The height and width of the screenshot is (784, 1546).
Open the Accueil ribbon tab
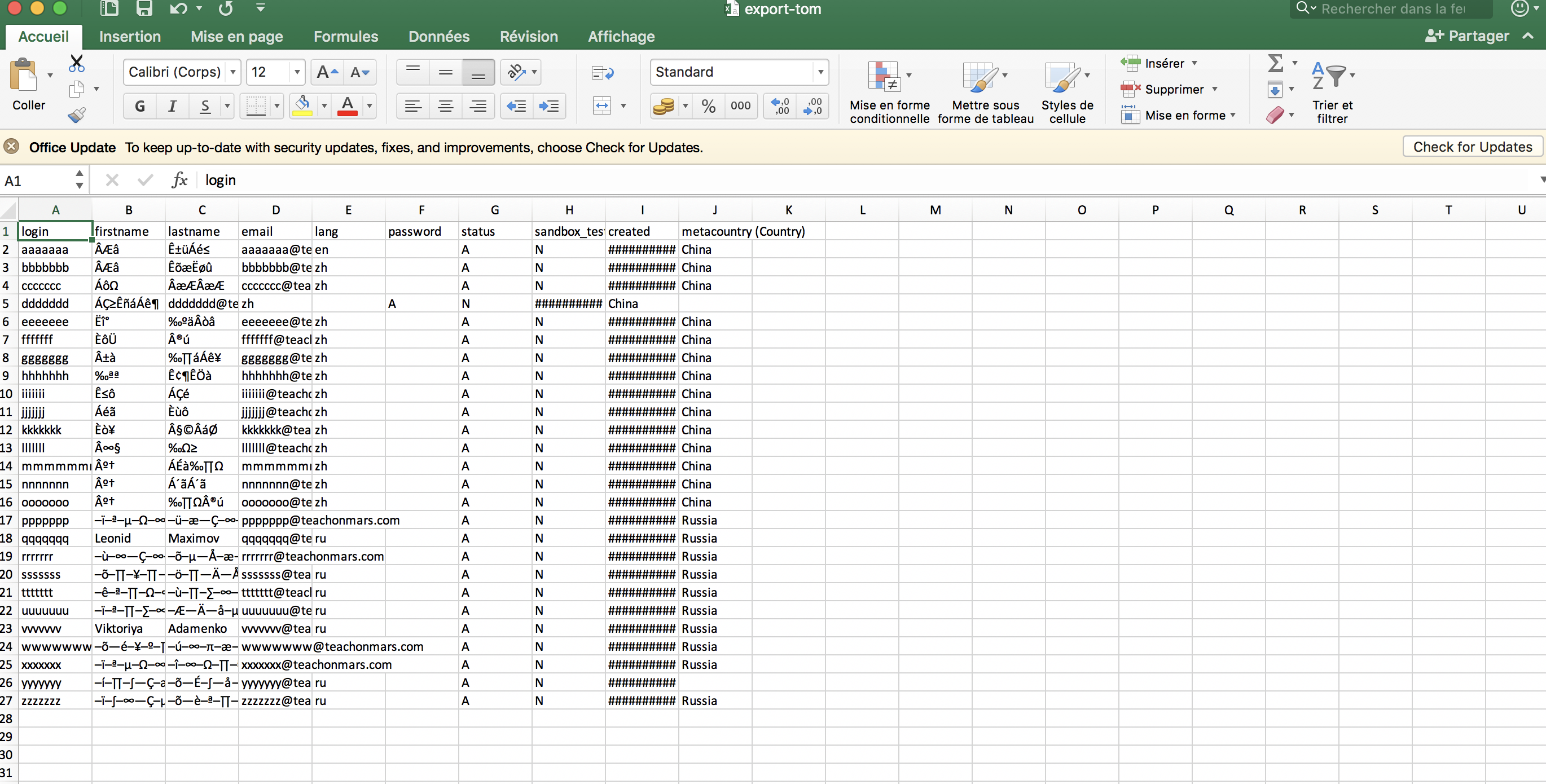[x=42, y=36]
